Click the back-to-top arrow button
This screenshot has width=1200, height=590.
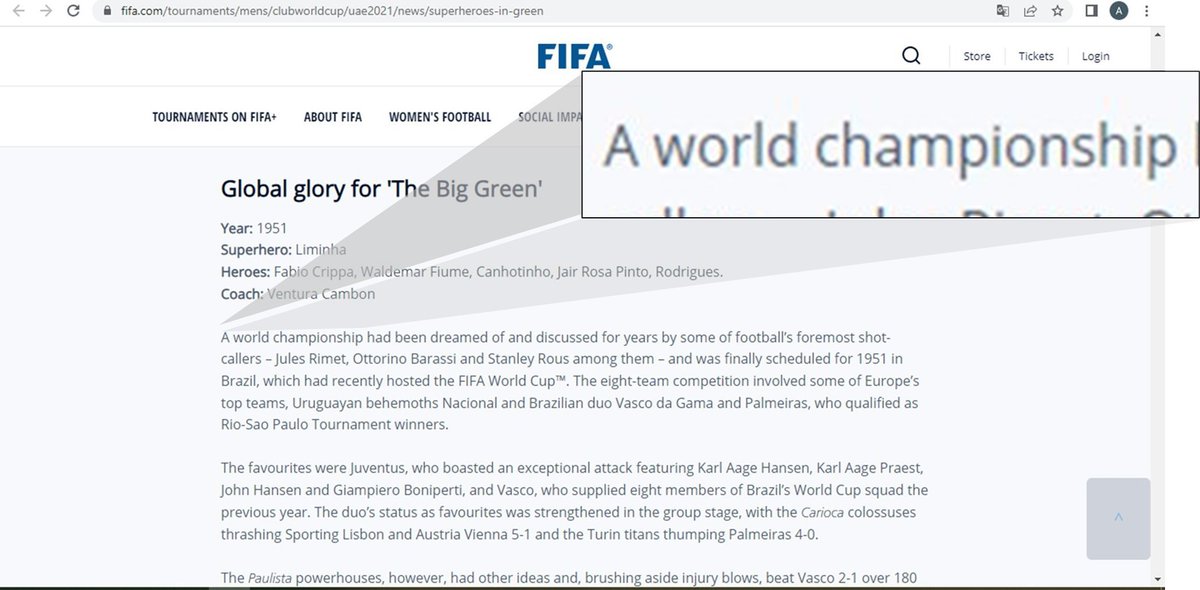(x=1118, y=518)
